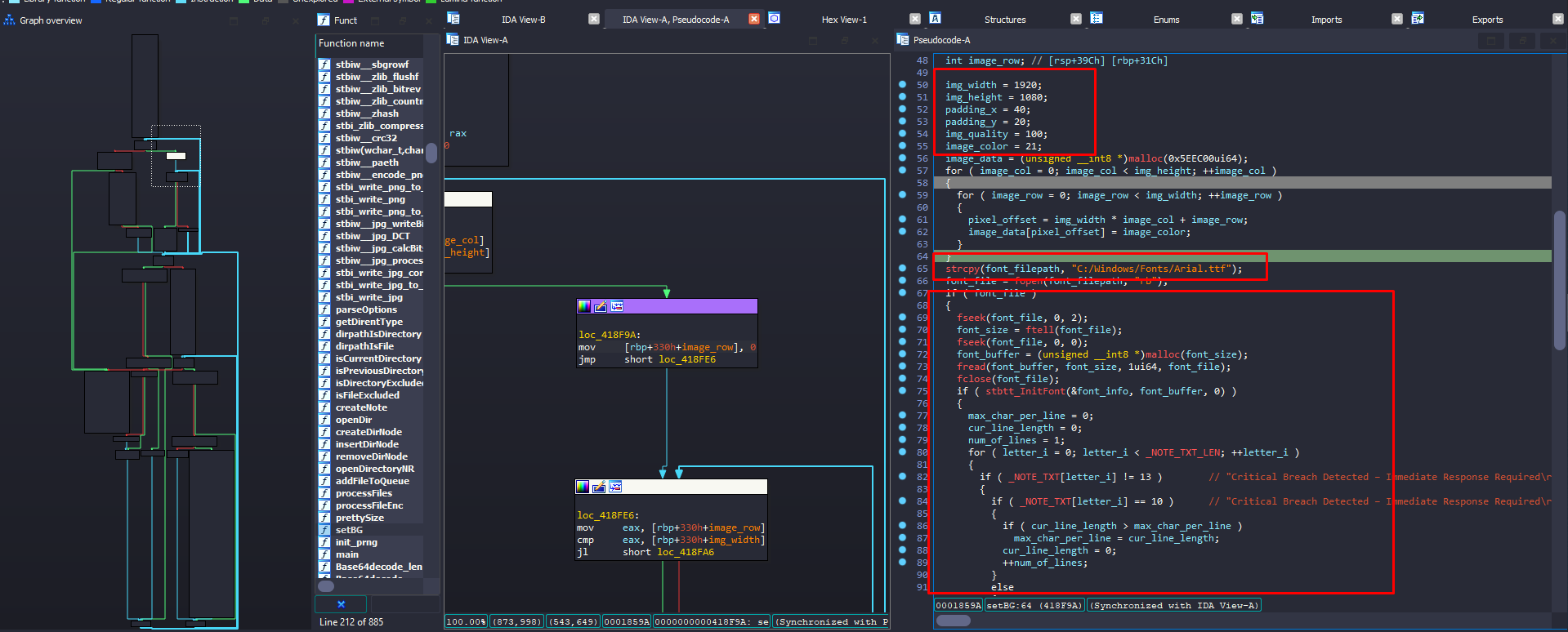The height and width of the screenshot is (632, 1568).
Task: Click the Exports tab label
Action: [1487, 20]
